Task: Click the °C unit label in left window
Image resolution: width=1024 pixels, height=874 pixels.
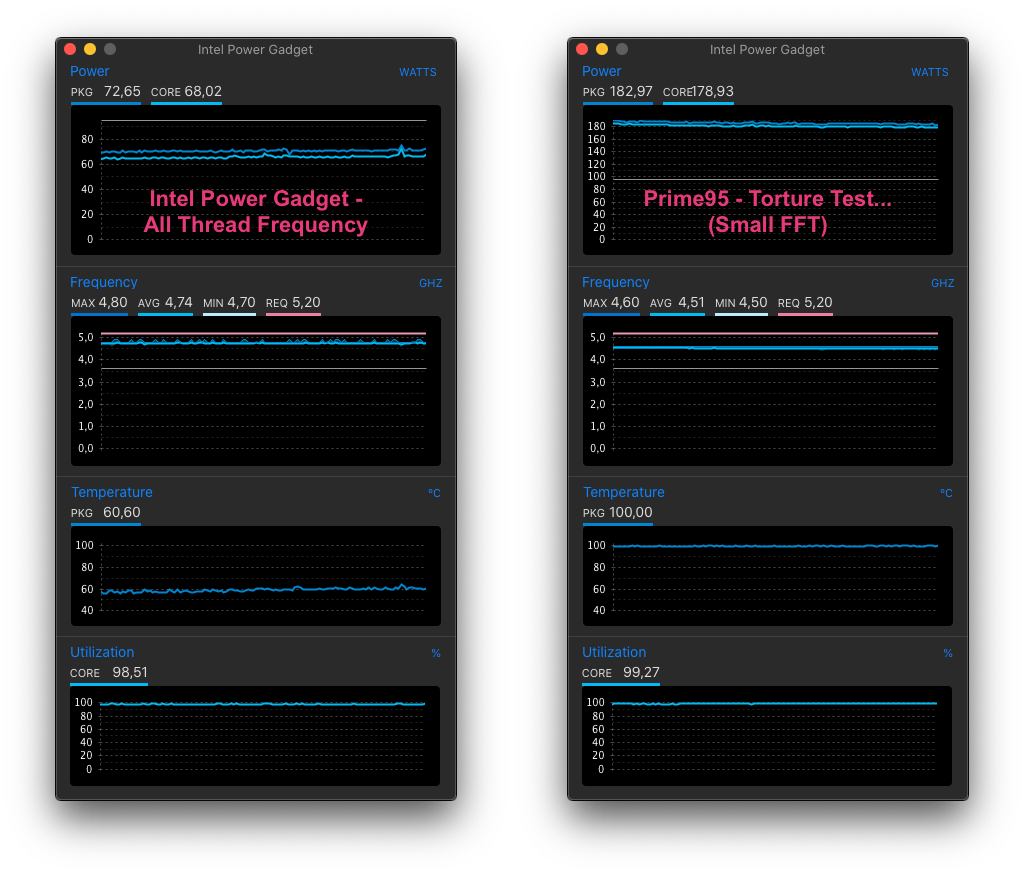Action: [434, 493]
